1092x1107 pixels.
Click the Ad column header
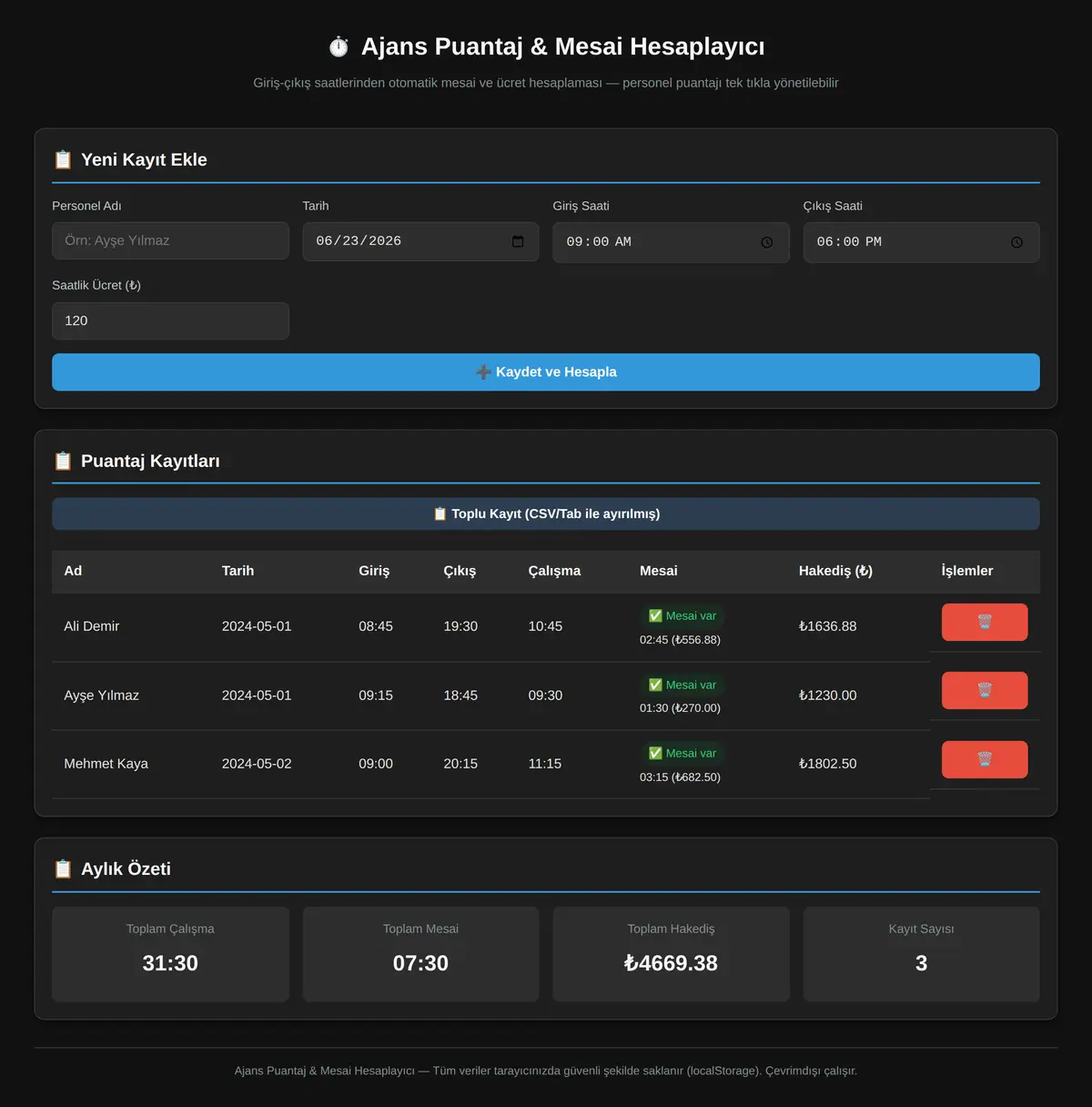tap(73, 571)
